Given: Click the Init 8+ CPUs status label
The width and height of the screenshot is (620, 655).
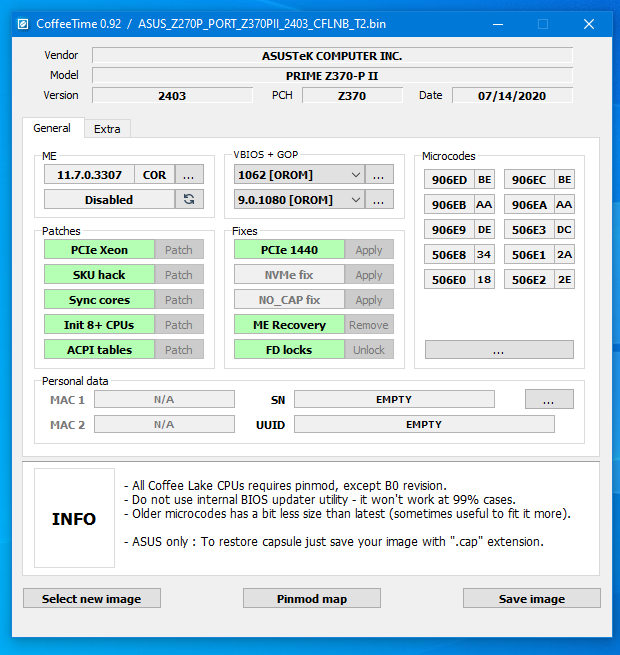Looking at the screenshot, I should point(99,325).
